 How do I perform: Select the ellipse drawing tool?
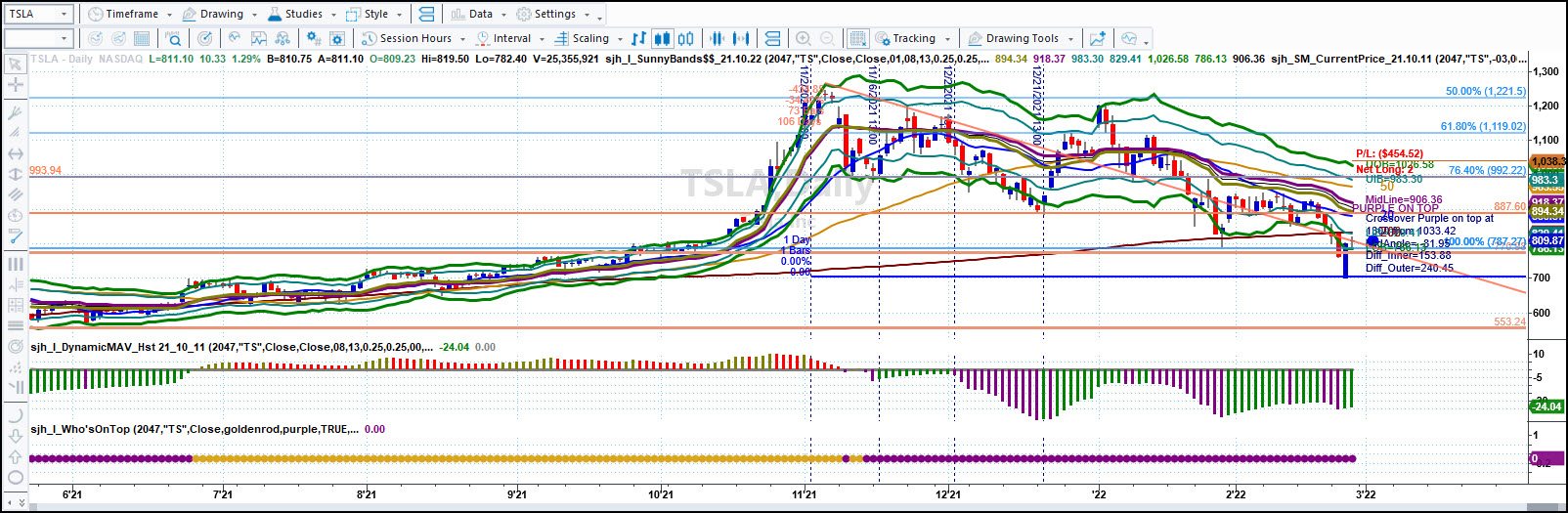click(x=15, y=478)
